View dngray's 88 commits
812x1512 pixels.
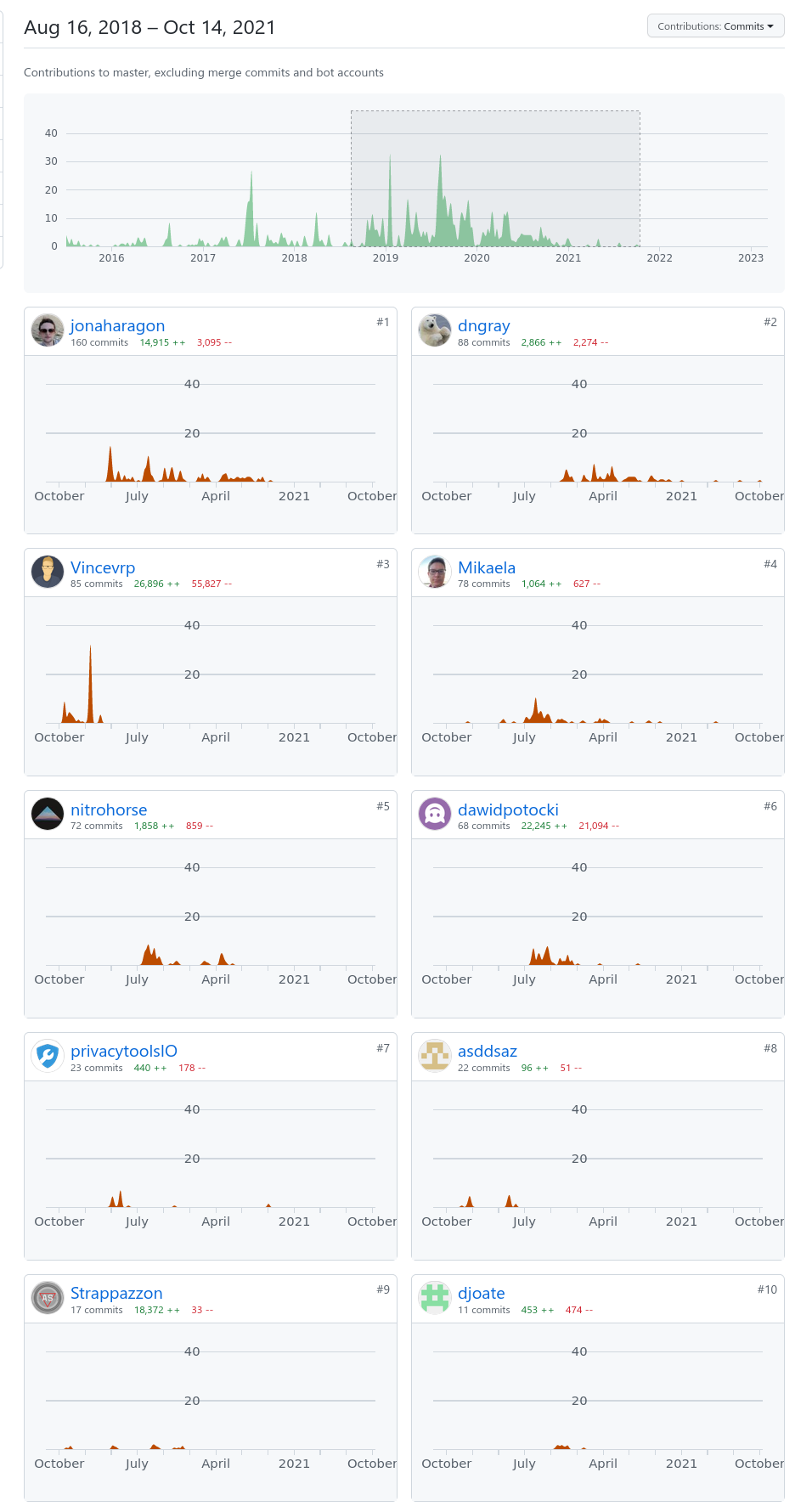(x=484, y=342)
